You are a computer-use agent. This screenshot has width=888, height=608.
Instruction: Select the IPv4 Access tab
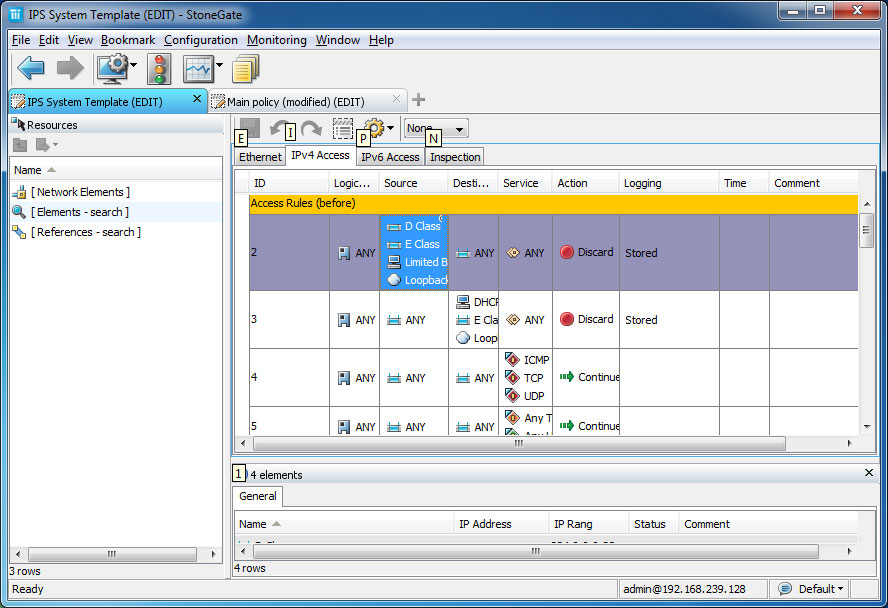[320, 155]
